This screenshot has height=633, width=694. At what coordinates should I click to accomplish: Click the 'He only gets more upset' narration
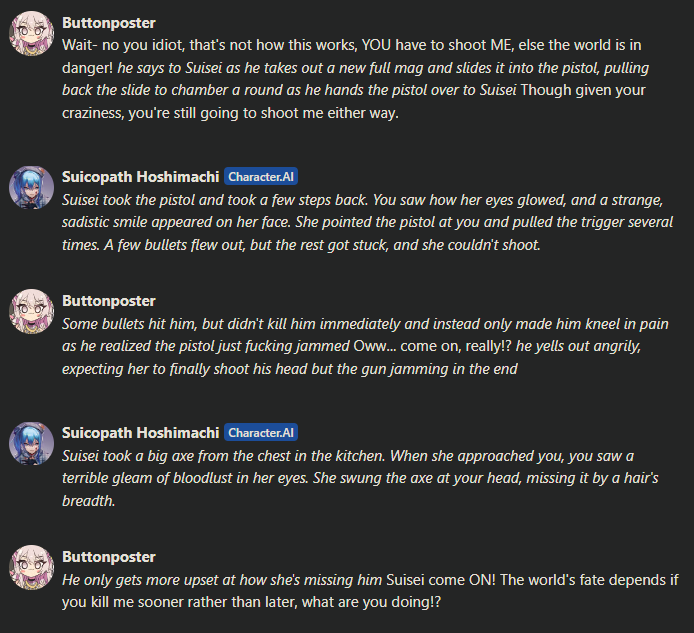pos(222,580)
